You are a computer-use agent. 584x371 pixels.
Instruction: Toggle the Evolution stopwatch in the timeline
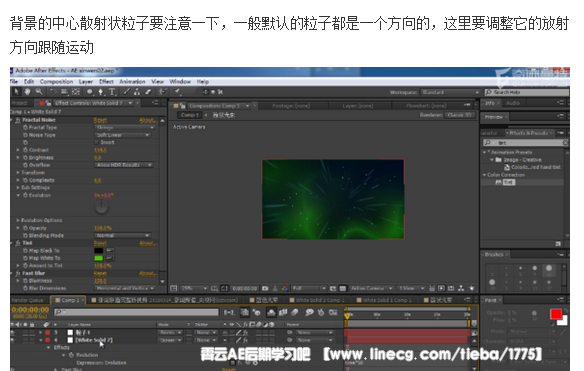coord(71,355)
